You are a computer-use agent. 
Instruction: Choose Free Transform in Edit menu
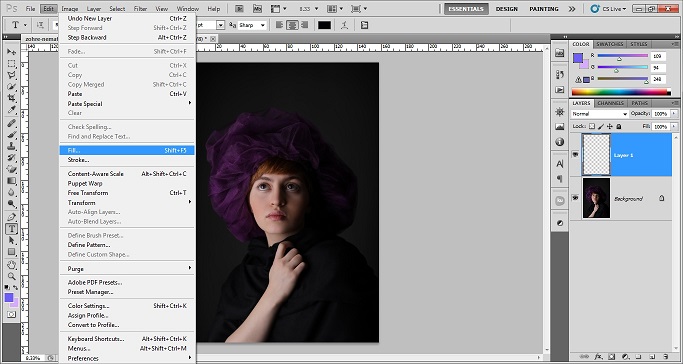[x=127, y=193]
